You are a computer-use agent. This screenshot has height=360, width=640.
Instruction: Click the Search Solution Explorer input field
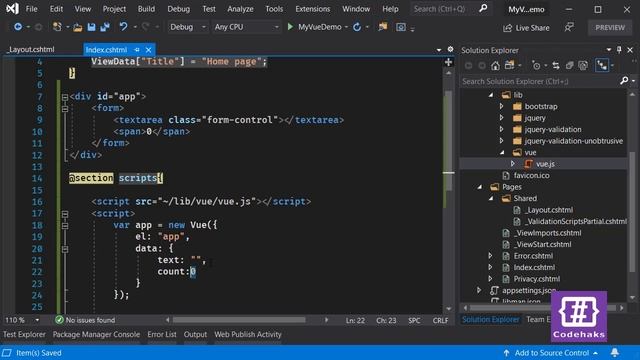[x=540, y=81]
